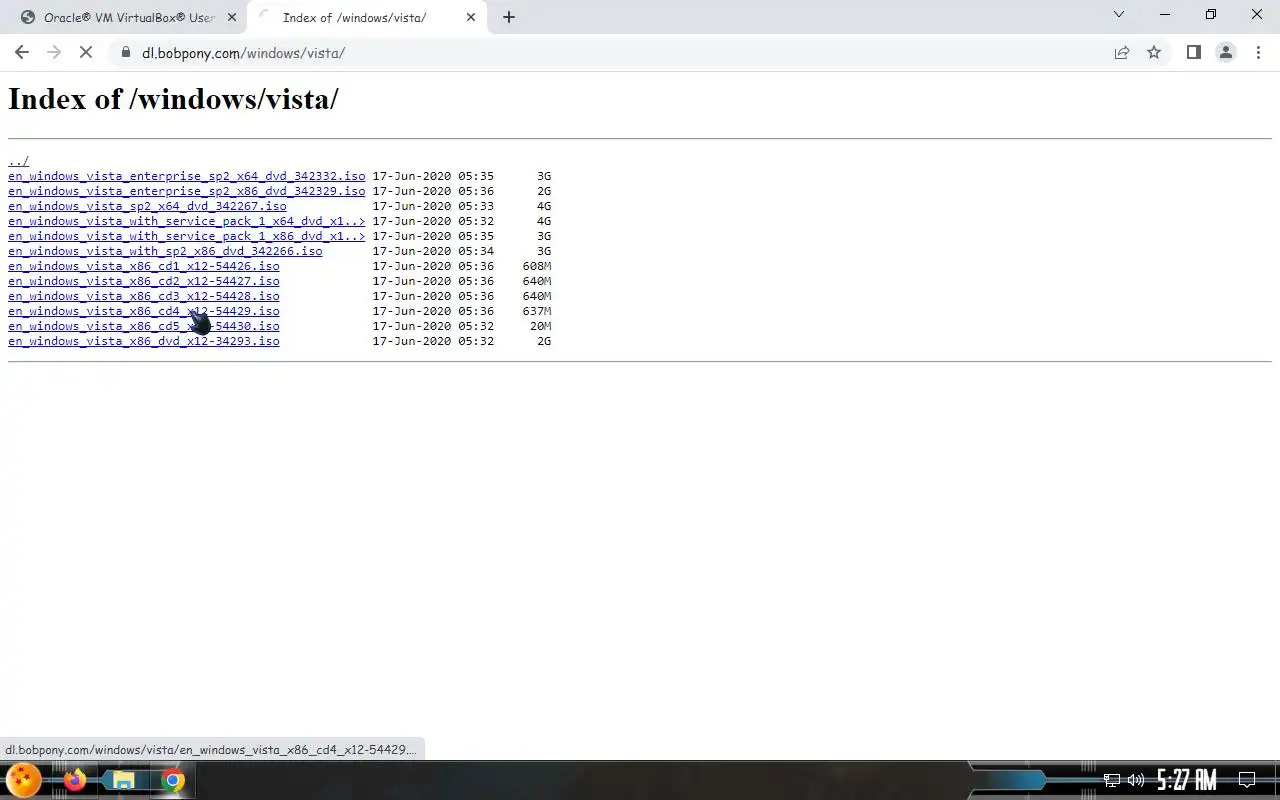Launch Firefox from the taskbar
Viewport: 1280px width, 800px height.
click(x=75, y=780)
